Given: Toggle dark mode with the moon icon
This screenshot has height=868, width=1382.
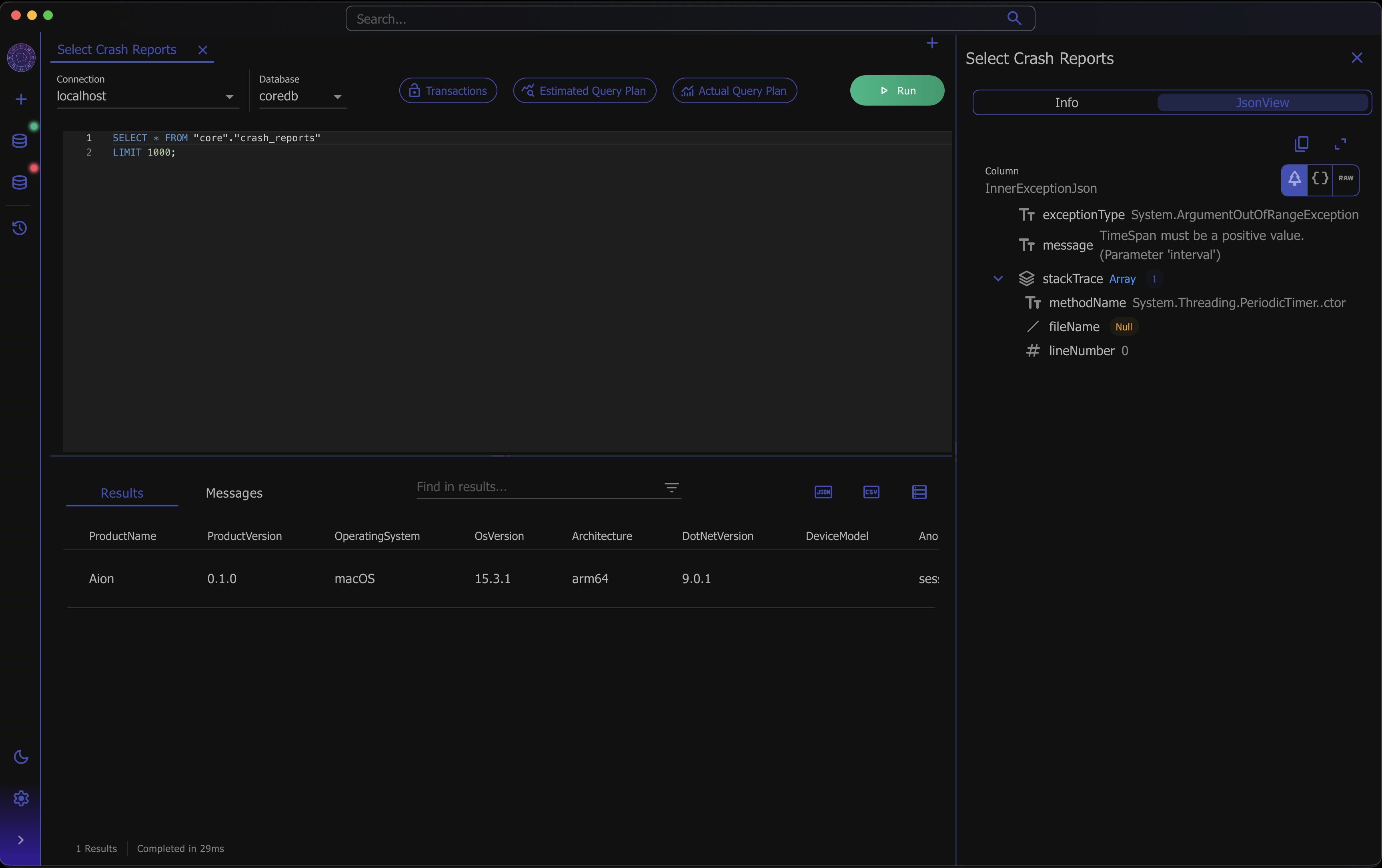Looking at the screenshot, I should point(21,757).
